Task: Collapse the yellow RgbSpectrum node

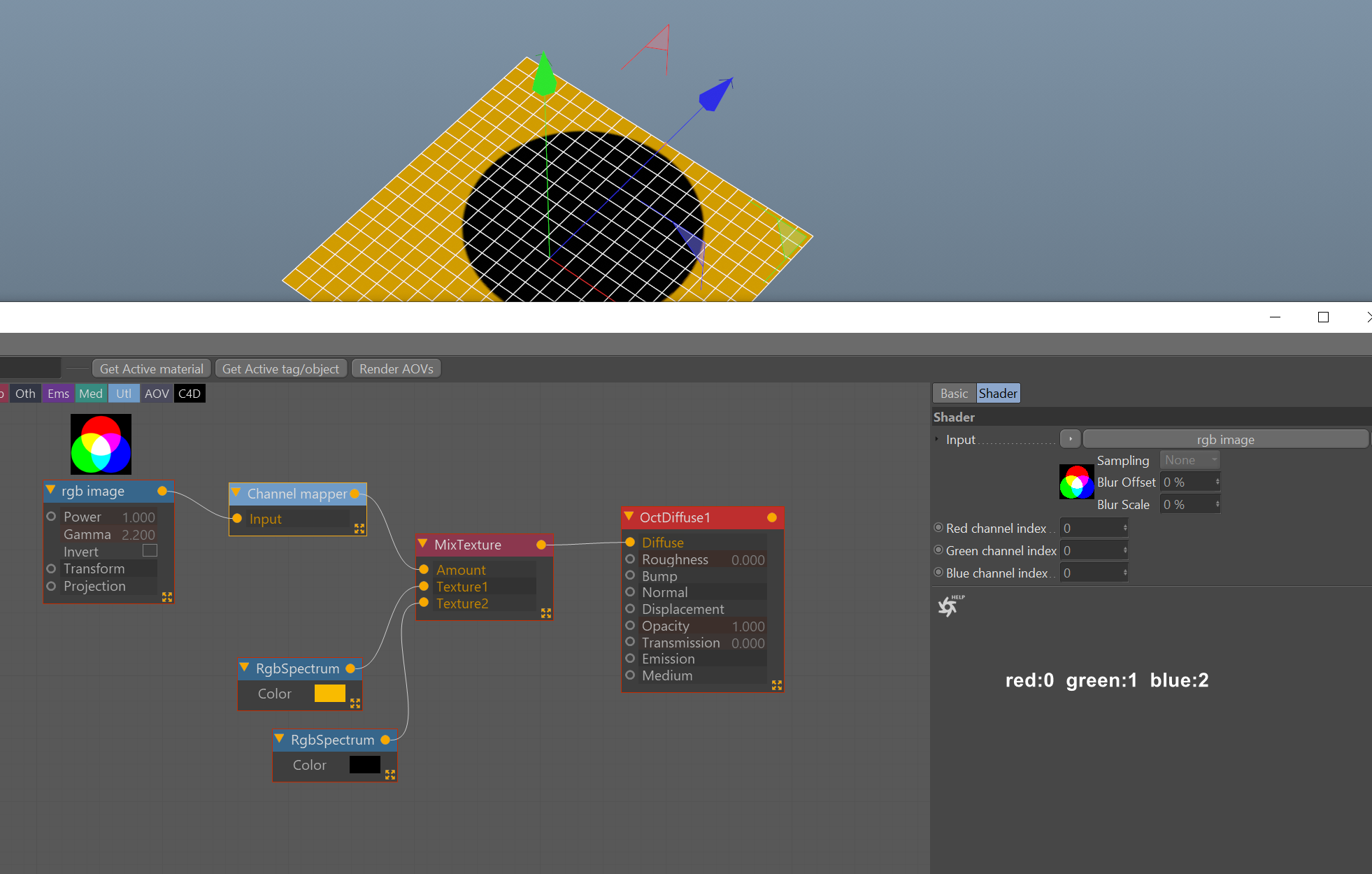Action: point(244,668)
